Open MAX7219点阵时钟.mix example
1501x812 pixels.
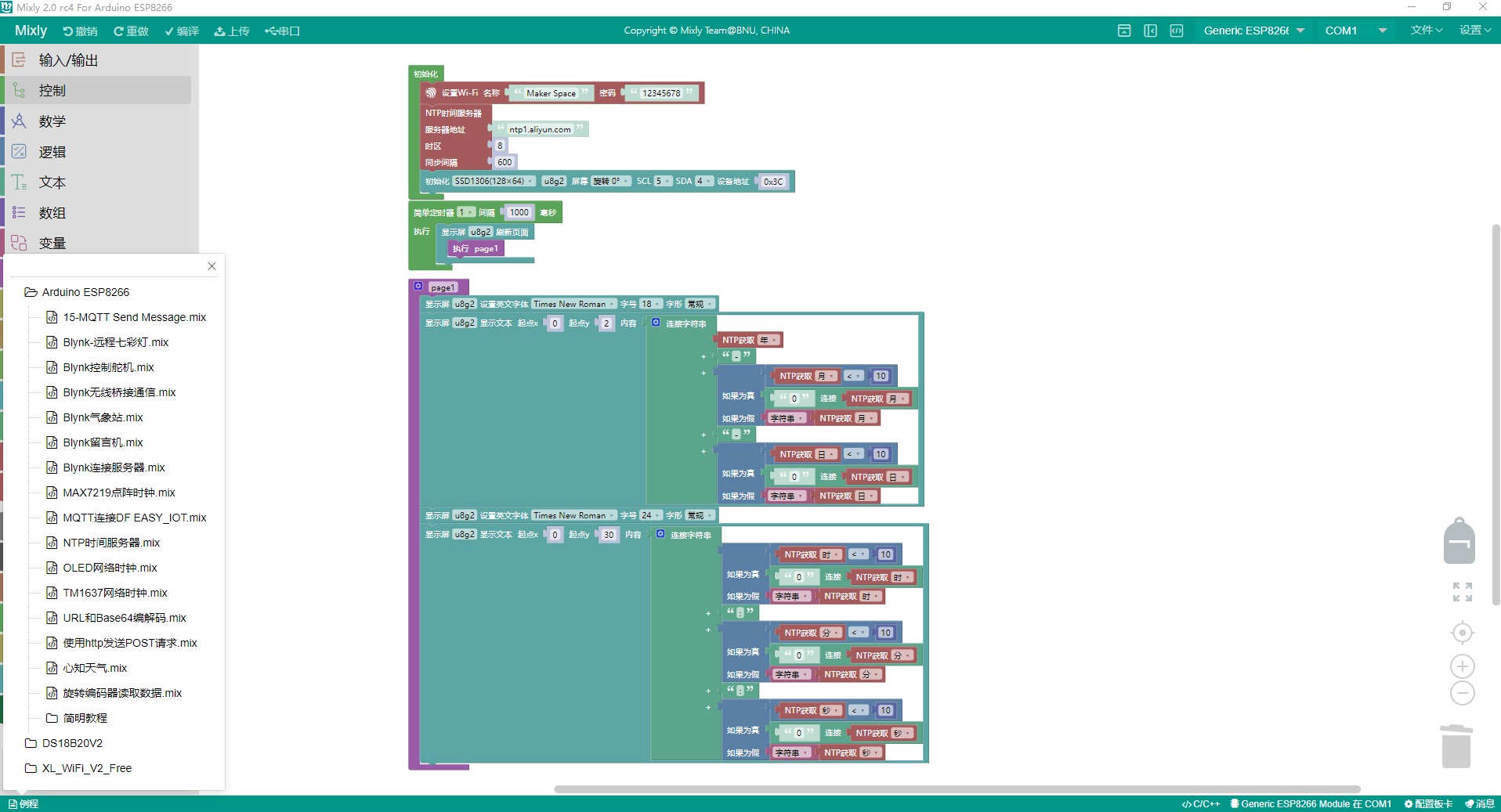point(110,493)
